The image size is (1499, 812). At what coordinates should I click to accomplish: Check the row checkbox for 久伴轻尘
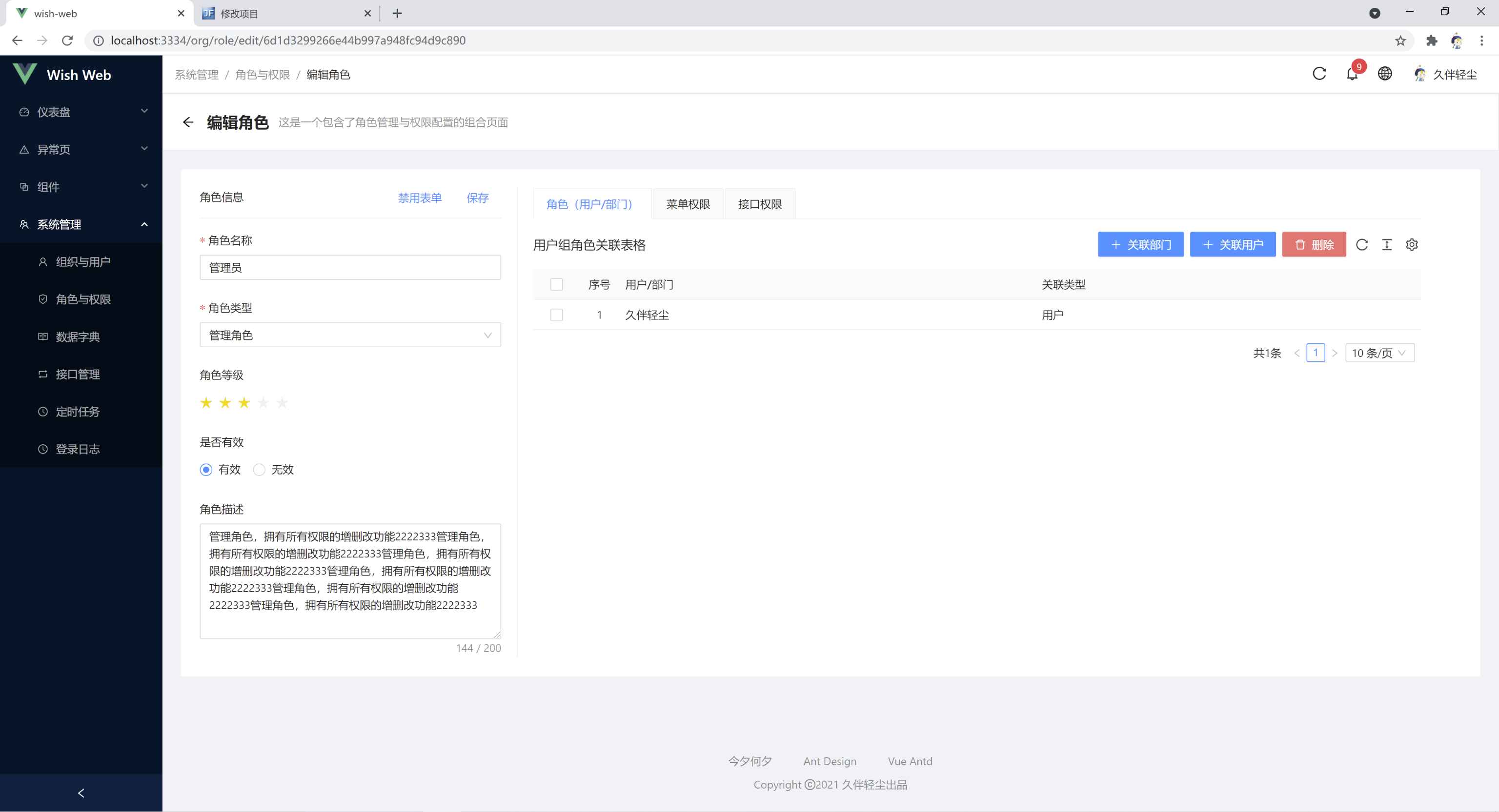[556, 315]
